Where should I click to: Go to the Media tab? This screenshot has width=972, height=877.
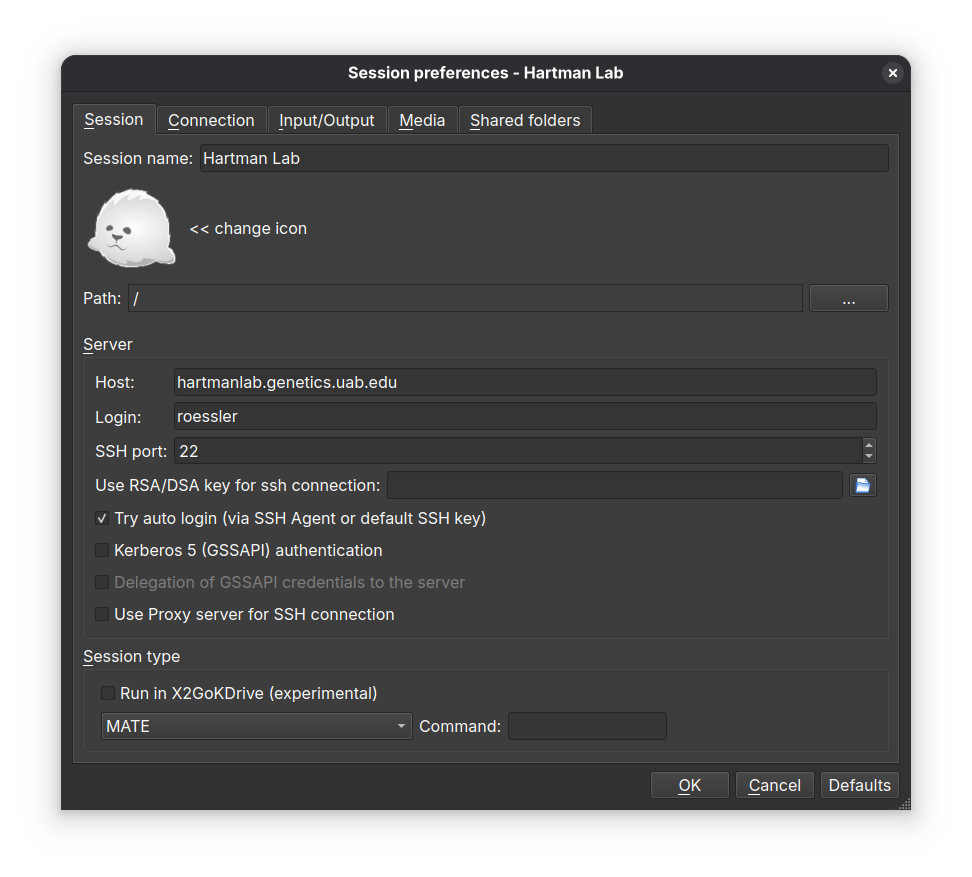click(422, 120)
